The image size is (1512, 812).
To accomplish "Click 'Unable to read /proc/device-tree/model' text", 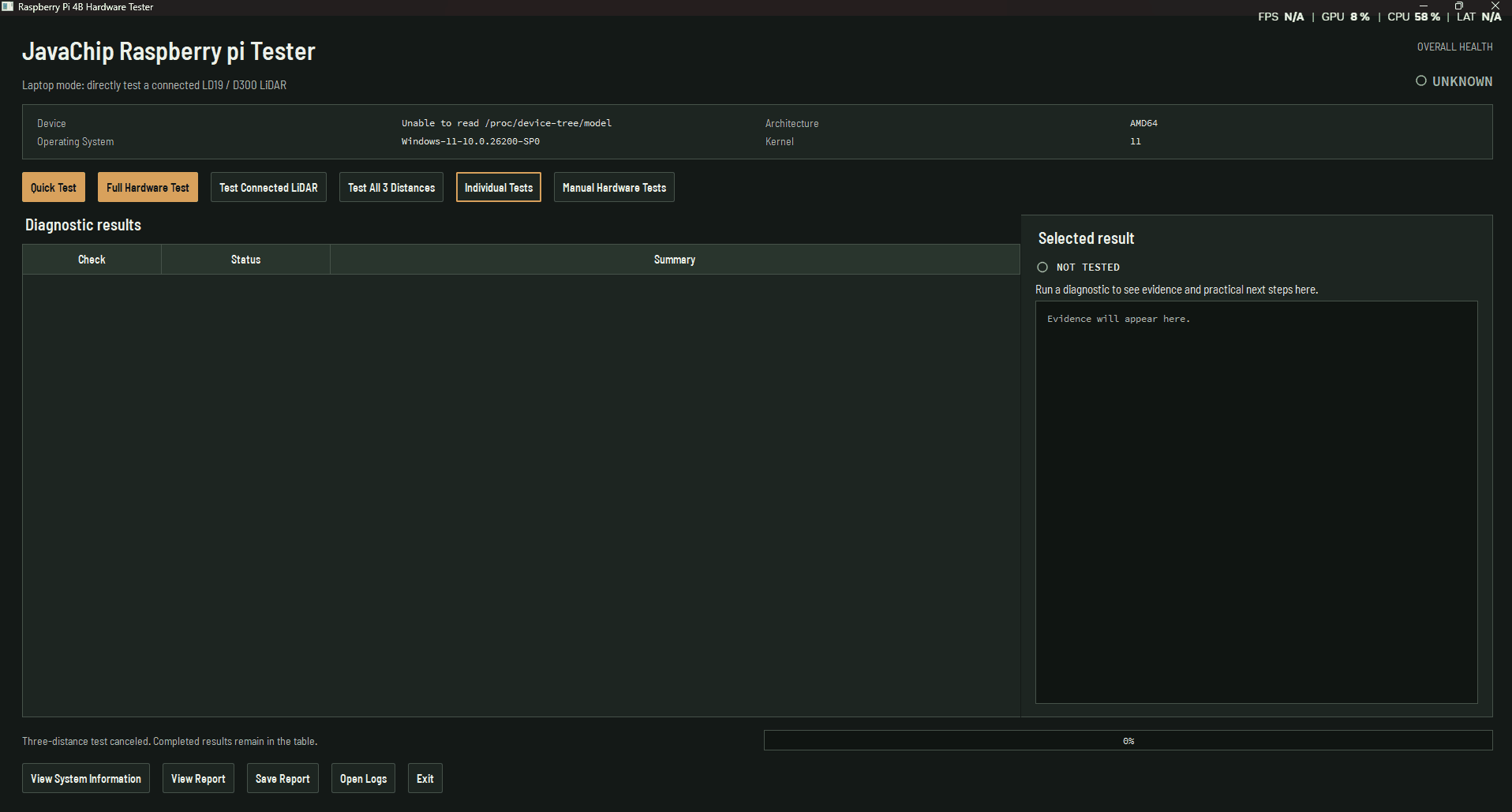I will (507, 123).
